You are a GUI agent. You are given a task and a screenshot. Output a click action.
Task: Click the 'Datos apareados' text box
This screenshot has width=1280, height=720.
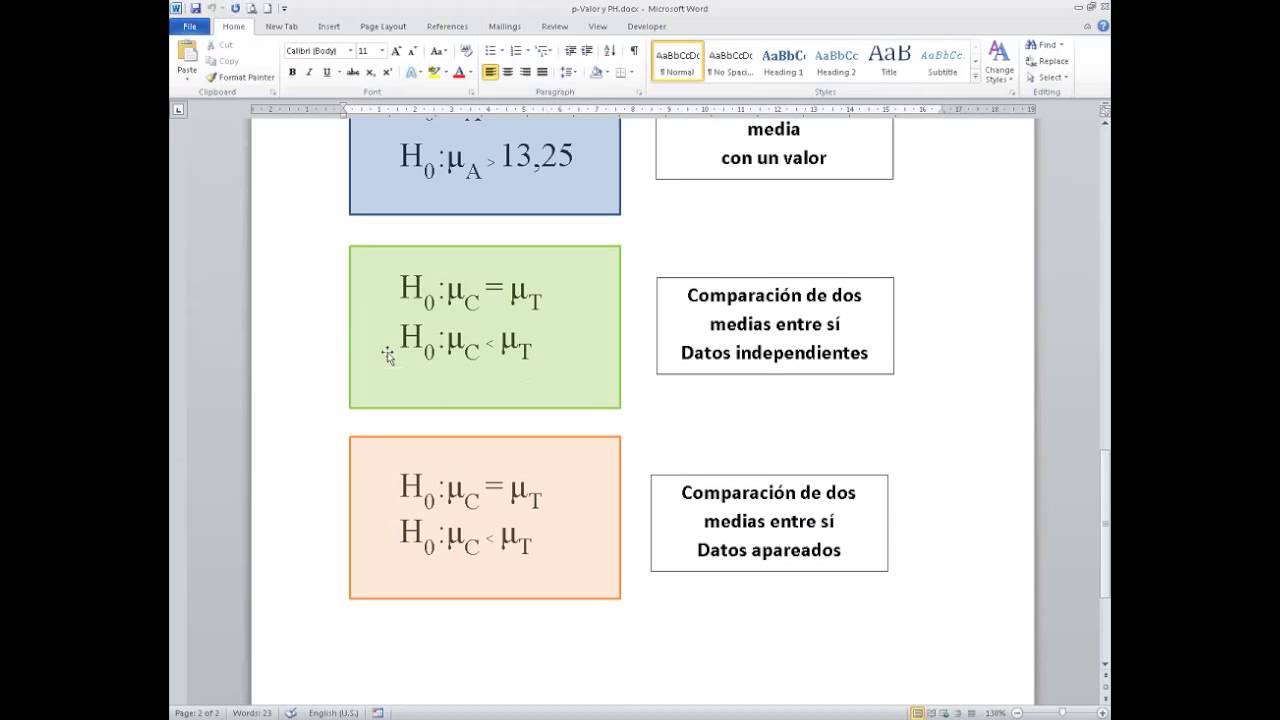coord(769,523)
